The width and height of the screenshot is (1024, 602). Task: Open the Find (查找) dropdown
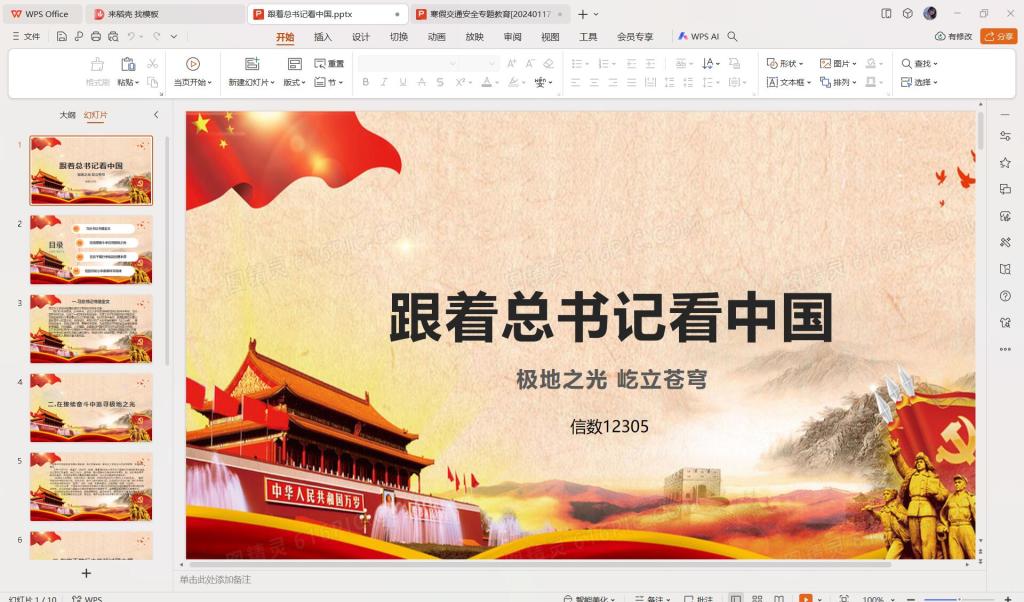[920, 63]
